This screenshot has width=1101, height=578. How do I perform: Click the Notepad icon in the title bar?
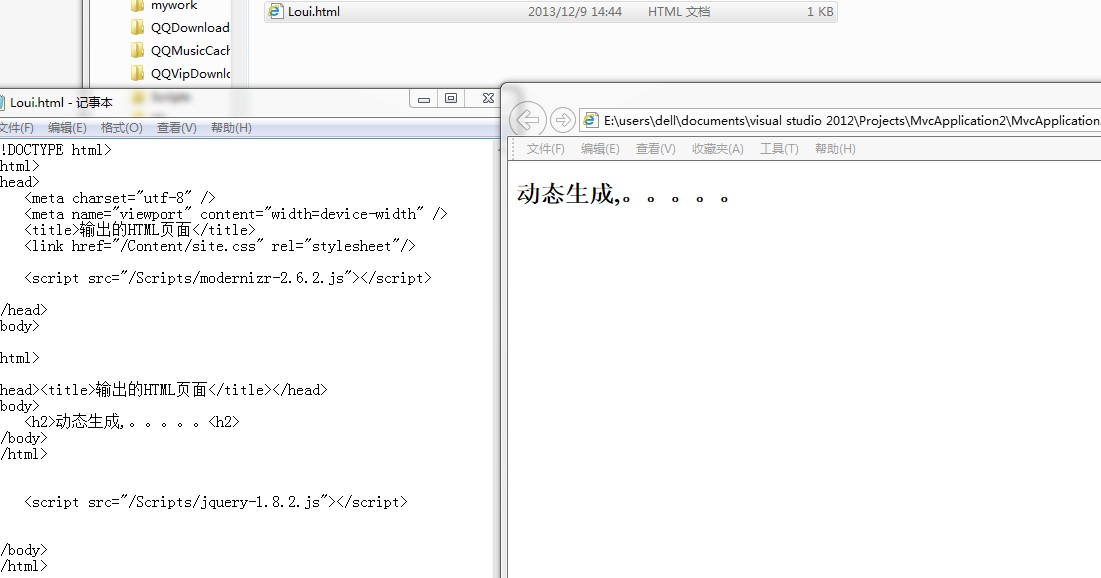point(2,103)
